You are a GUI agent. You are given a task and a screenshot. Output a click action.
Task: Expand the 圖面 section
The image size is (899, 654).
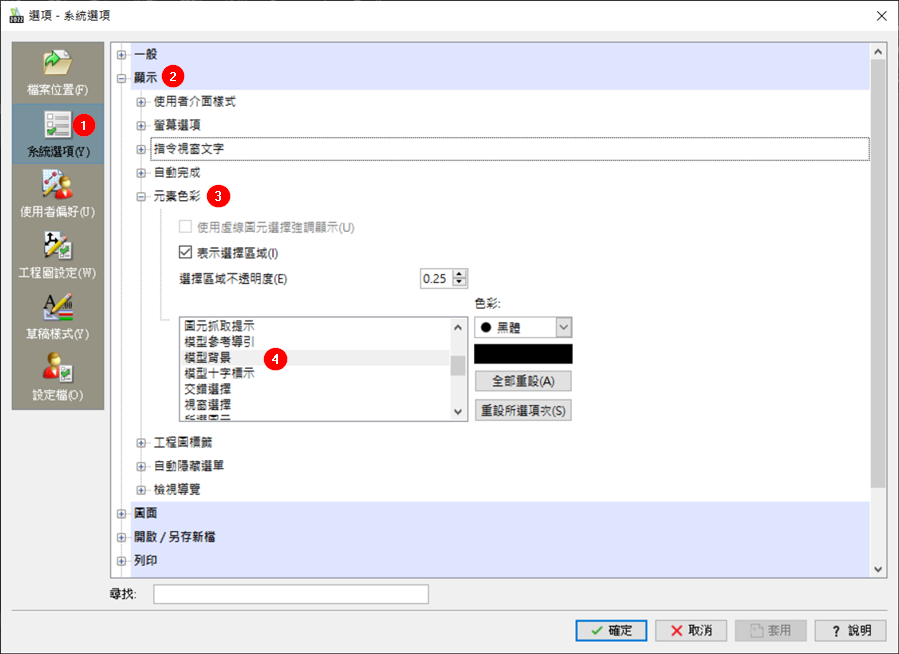122,514
